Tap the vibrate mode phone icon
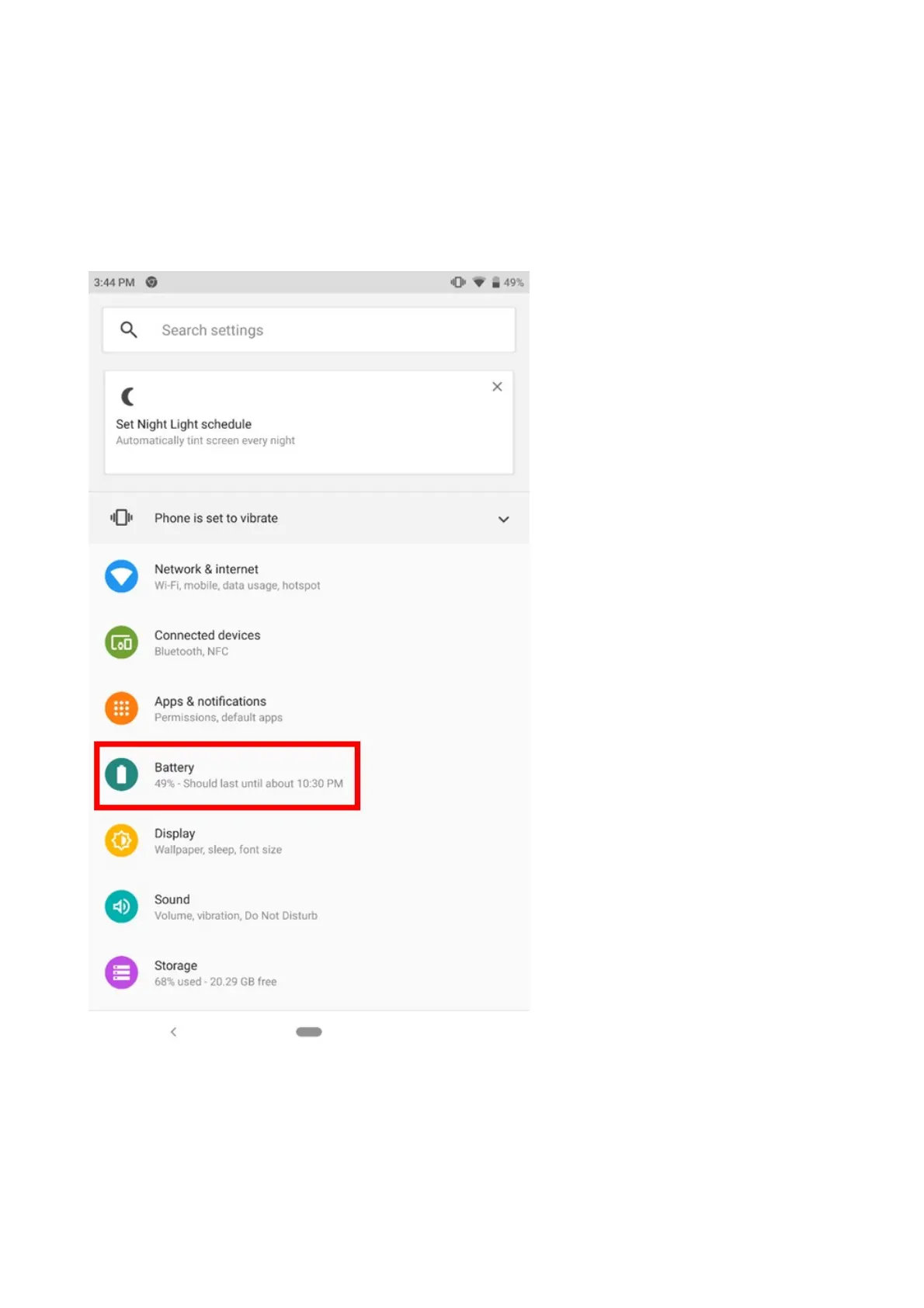 click(x=121, y=517)
